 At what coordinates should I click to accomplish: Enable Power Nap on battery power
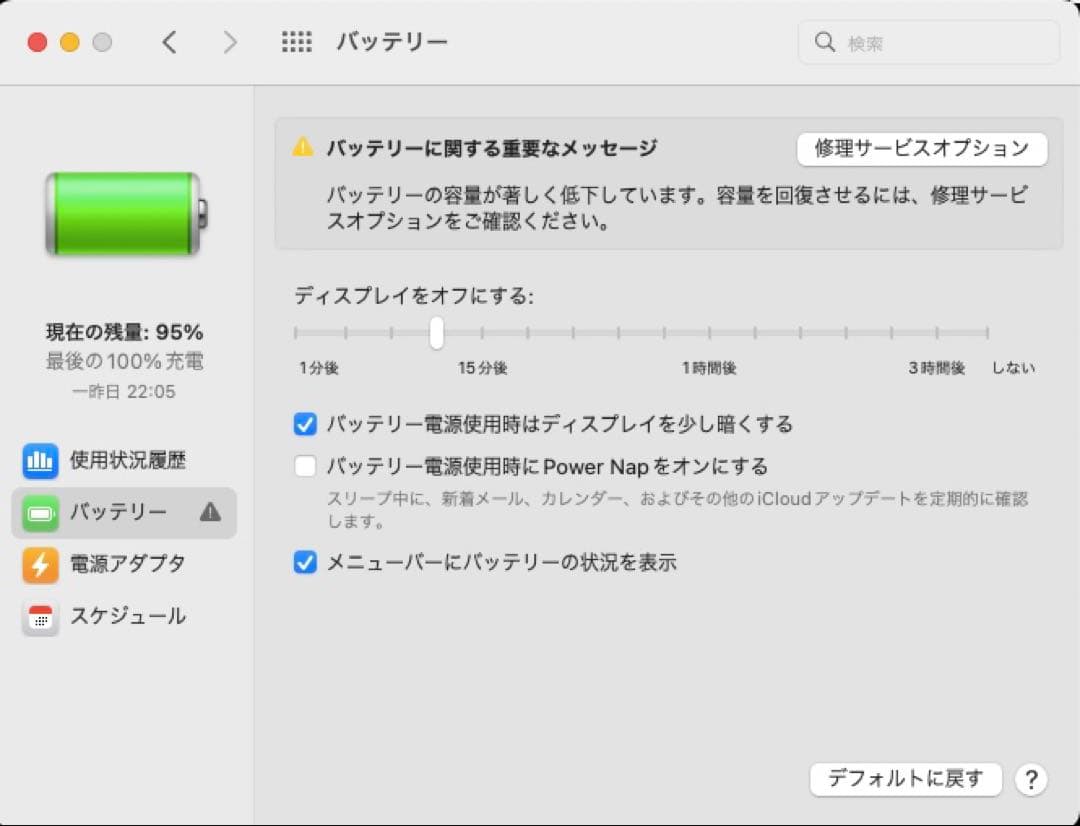(x=305, y=466)
